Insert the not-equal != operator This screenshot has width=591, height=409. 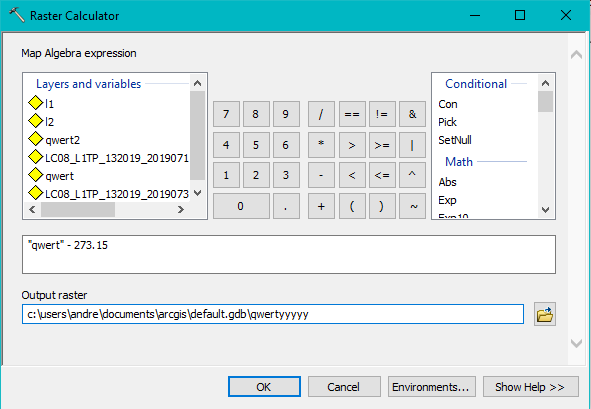(382, 114)
